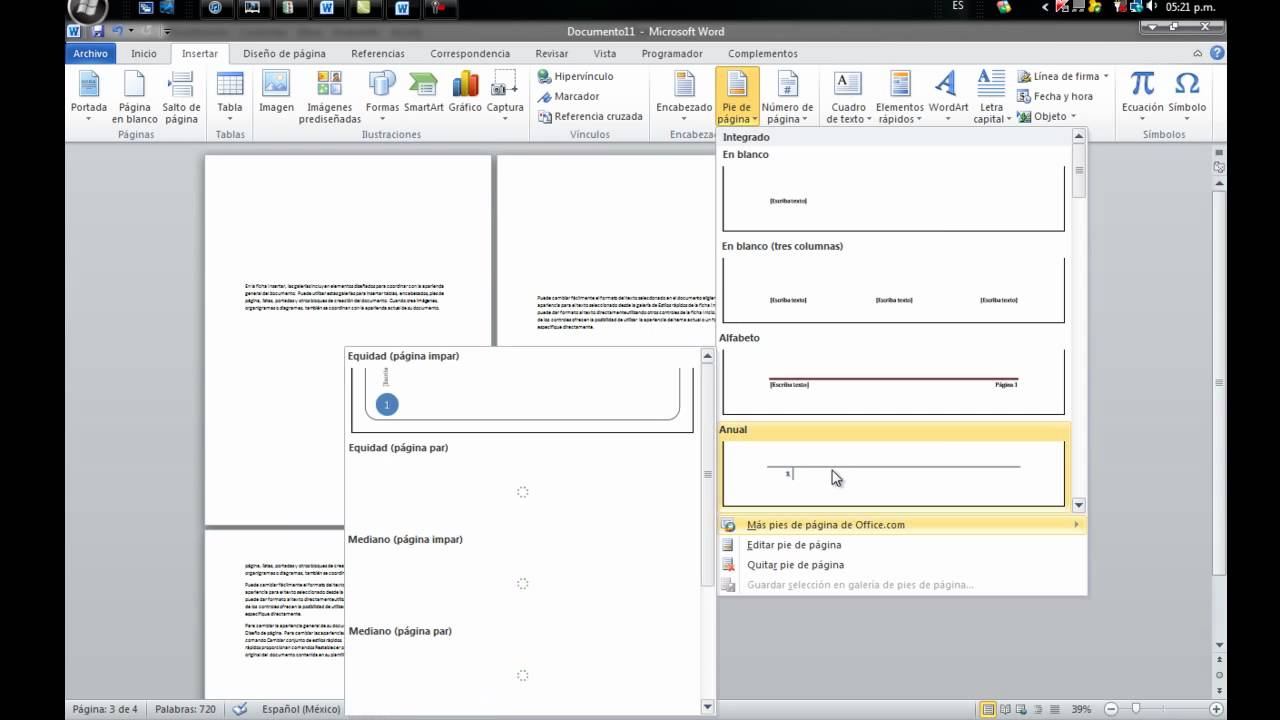This screenshot has width=1280, height=720.
Task: Insert a Referencia cruzada
Action: click(x=590, y=116)
